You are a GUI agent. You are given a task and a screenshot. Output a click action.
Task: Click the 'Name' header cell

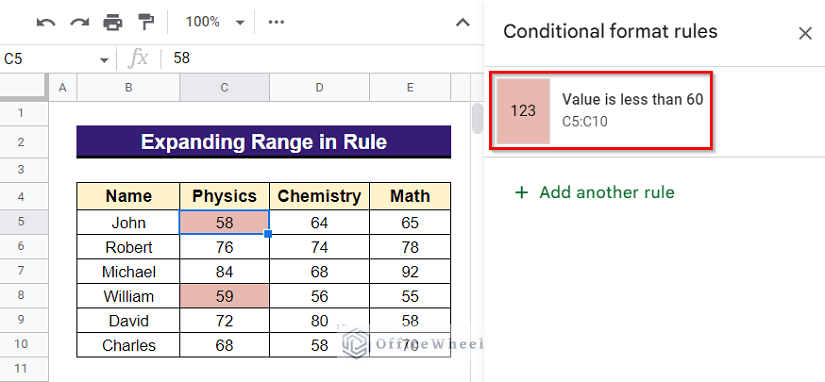128,196
